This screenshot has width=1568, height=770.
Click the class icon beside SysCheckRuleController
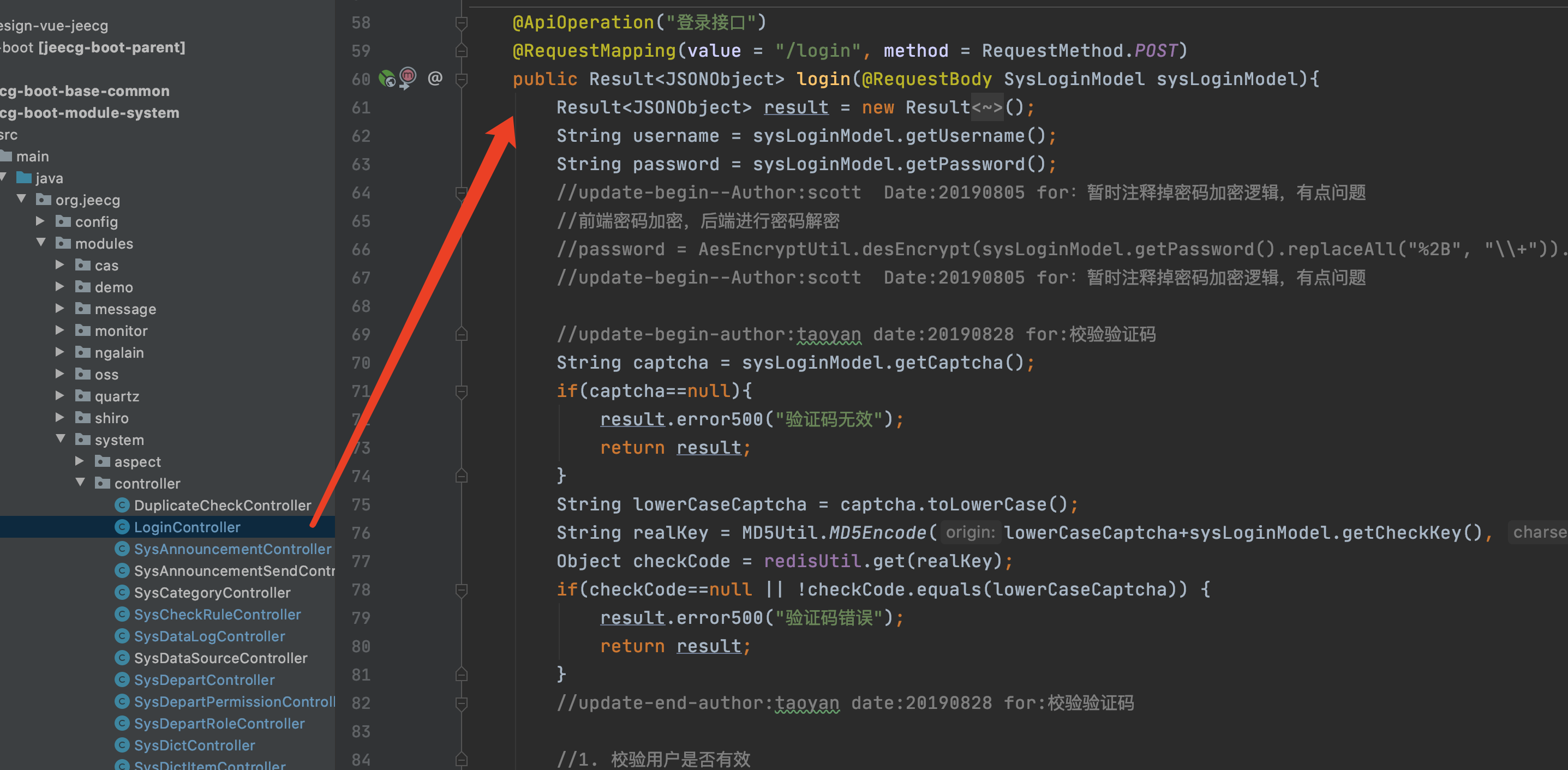pos(122,613)
